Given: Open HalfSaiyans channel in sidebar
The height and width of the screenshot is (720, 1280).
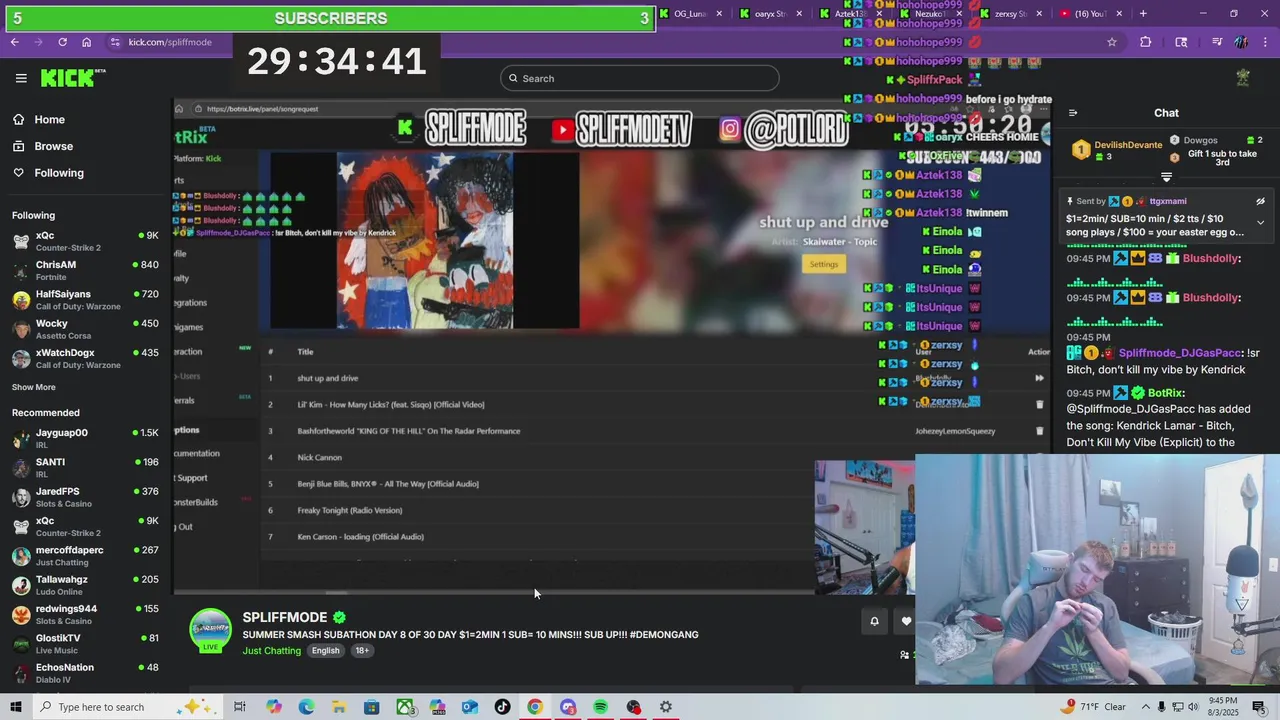Looking at the screenshot, I should click(x=86, y=300).
